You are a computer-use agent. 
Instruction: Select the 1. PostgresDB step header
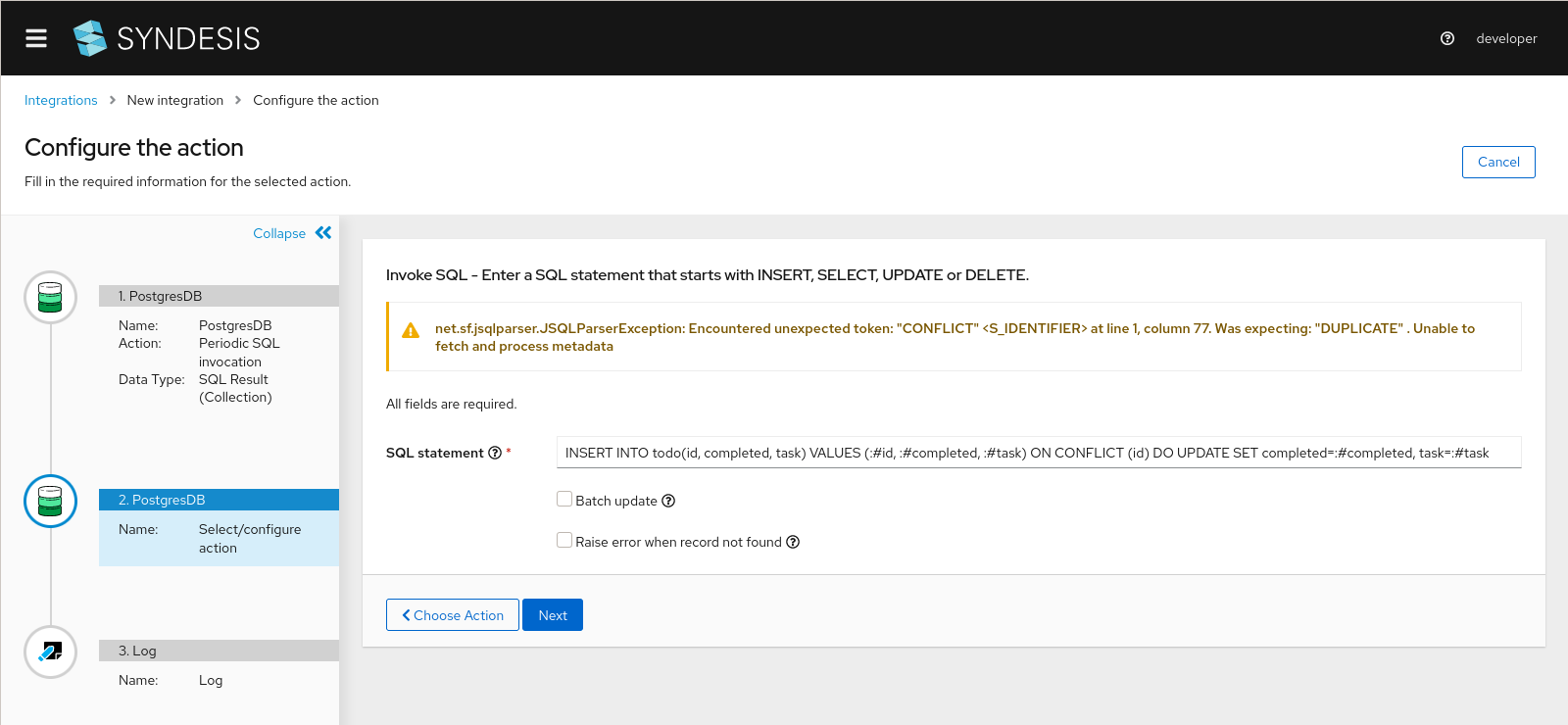click(219, 296)
